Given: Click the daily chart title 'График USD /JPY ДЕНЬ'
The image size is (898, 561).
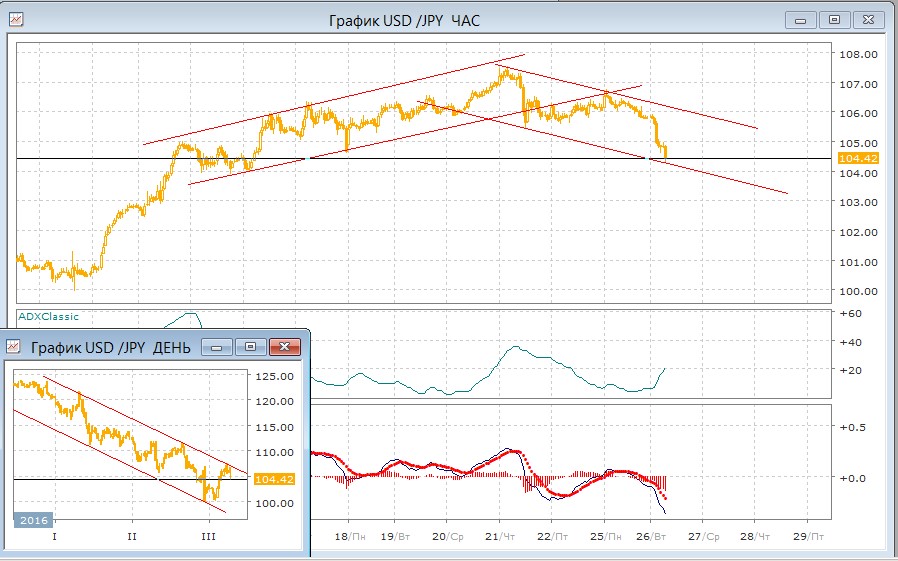Looking at the screenshot, I should (x=111, y=347).
